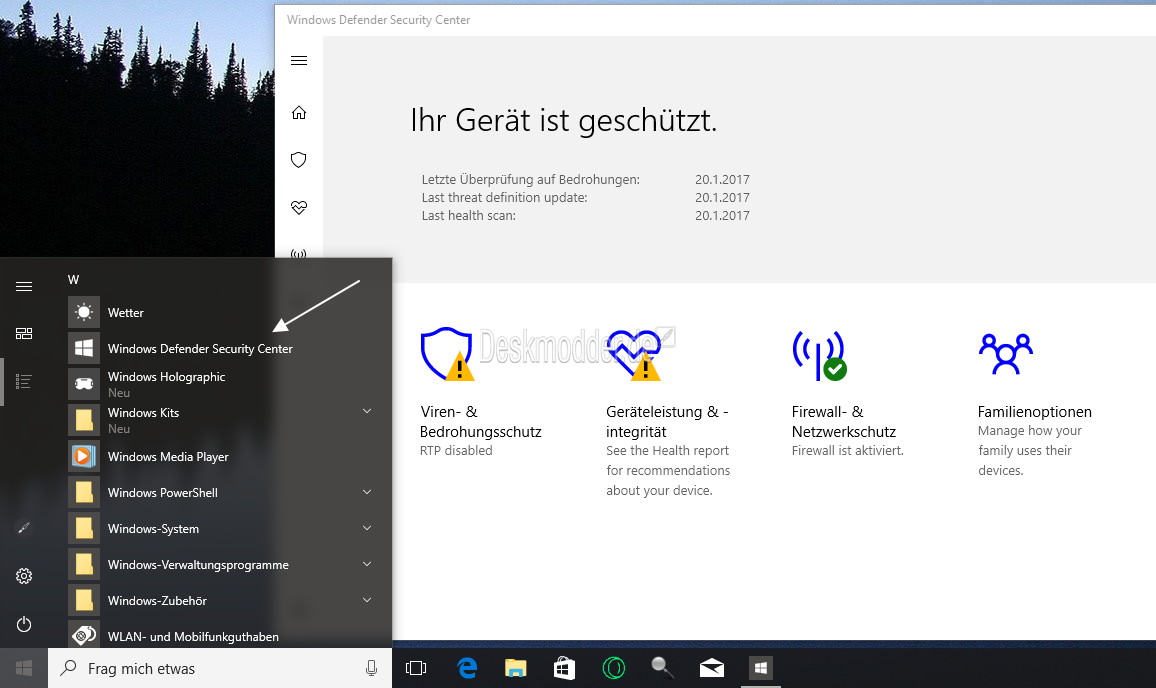The width and height of the screenshot is (1156, 688).
Task: Open the Firewall- & Netzwerkschutz section
Action: tap(844, 422)
